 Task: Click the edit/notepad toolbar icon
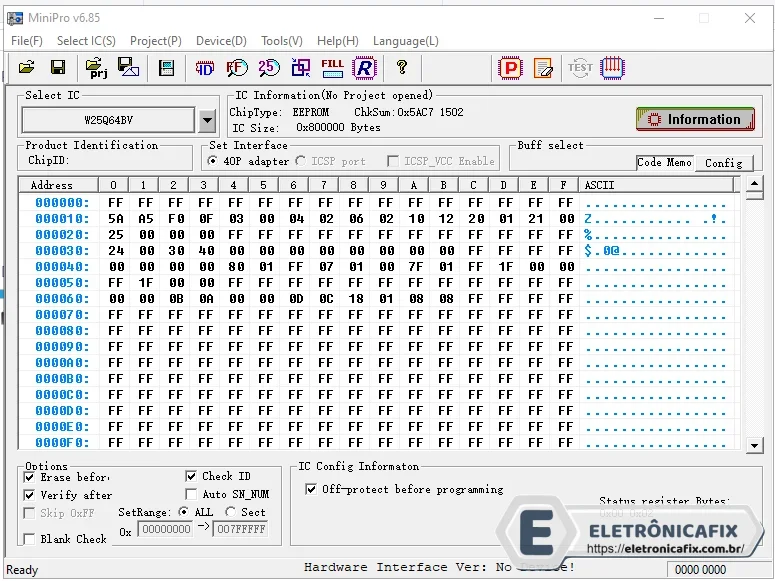click(543, 68)
